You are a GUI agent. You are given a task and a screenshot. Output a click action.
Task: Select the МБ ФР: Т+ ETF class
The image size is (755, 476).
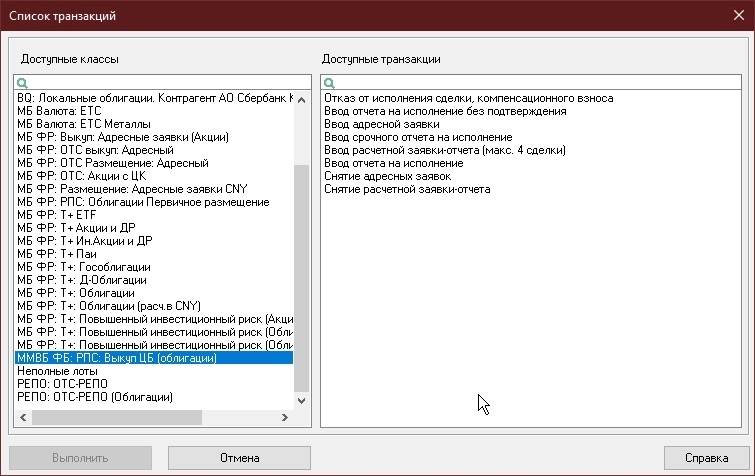click(x=154, y=215)
